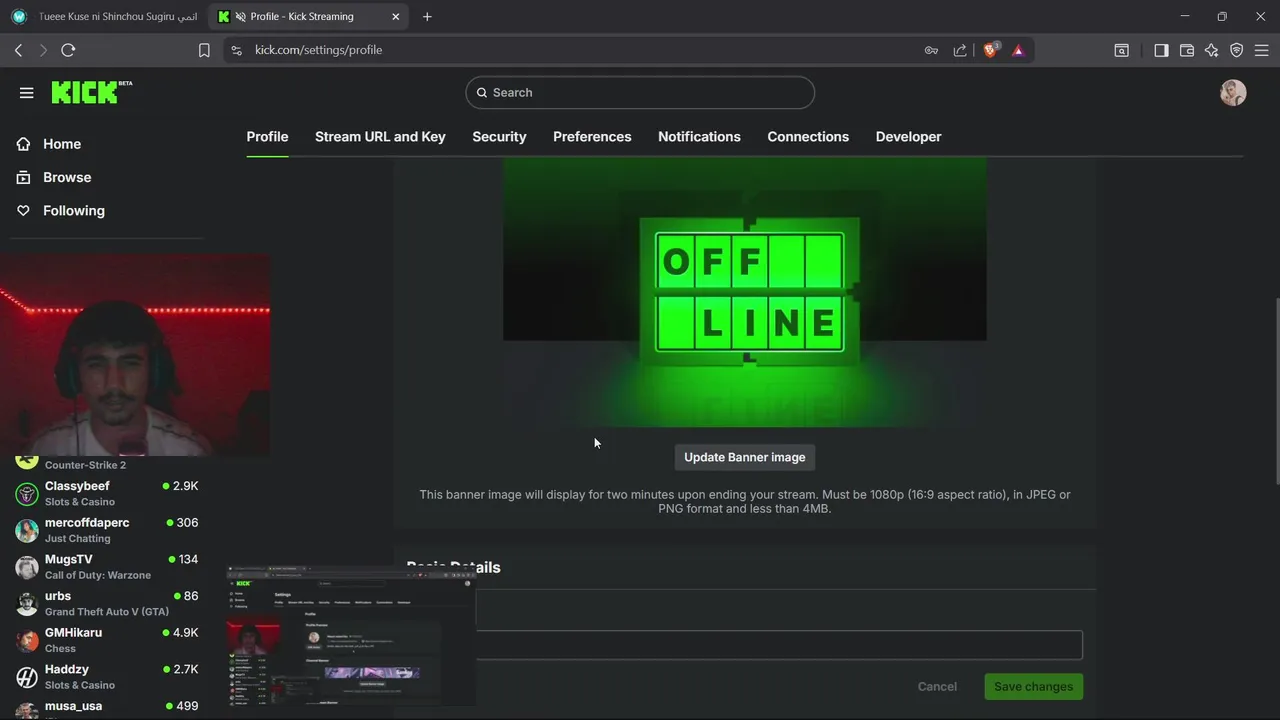This screenshot has width=1280, height=720.
Task: Open MugsTV channel avatar
Action: pyautogui.click(x=27, y=567)
